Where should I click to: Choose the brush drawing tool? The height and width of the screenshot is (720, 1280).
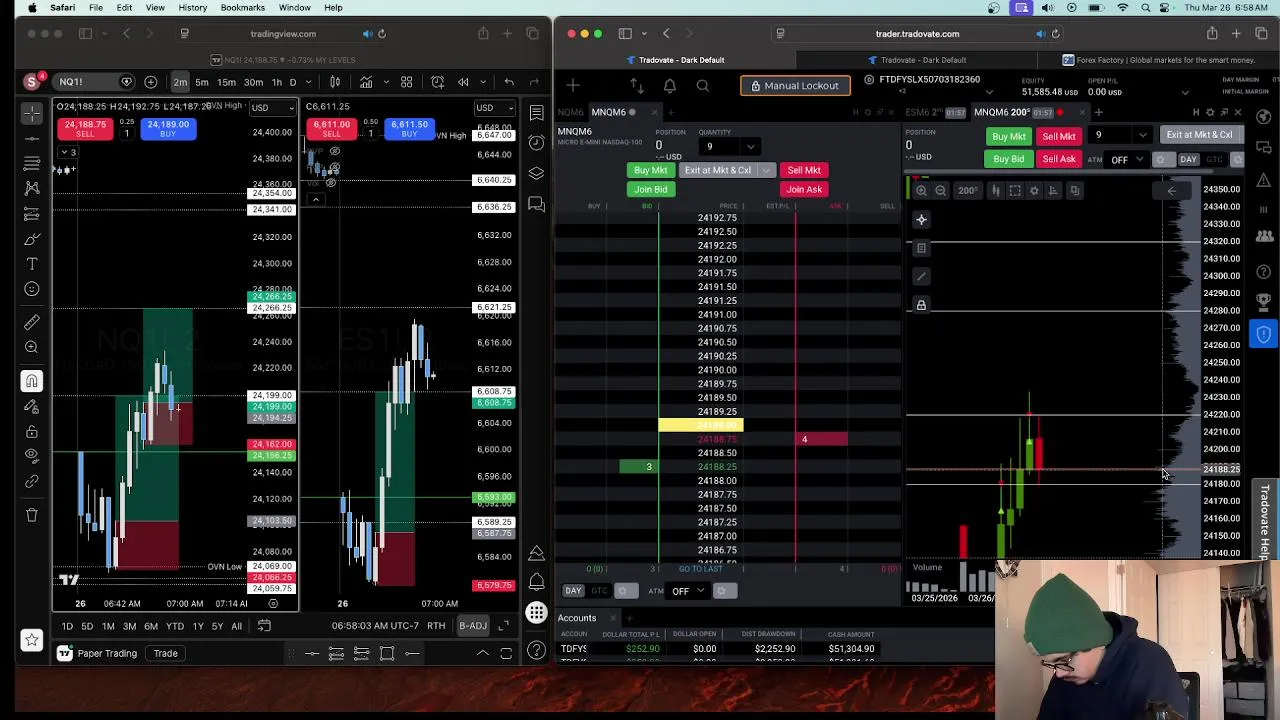tap(32, 239)
